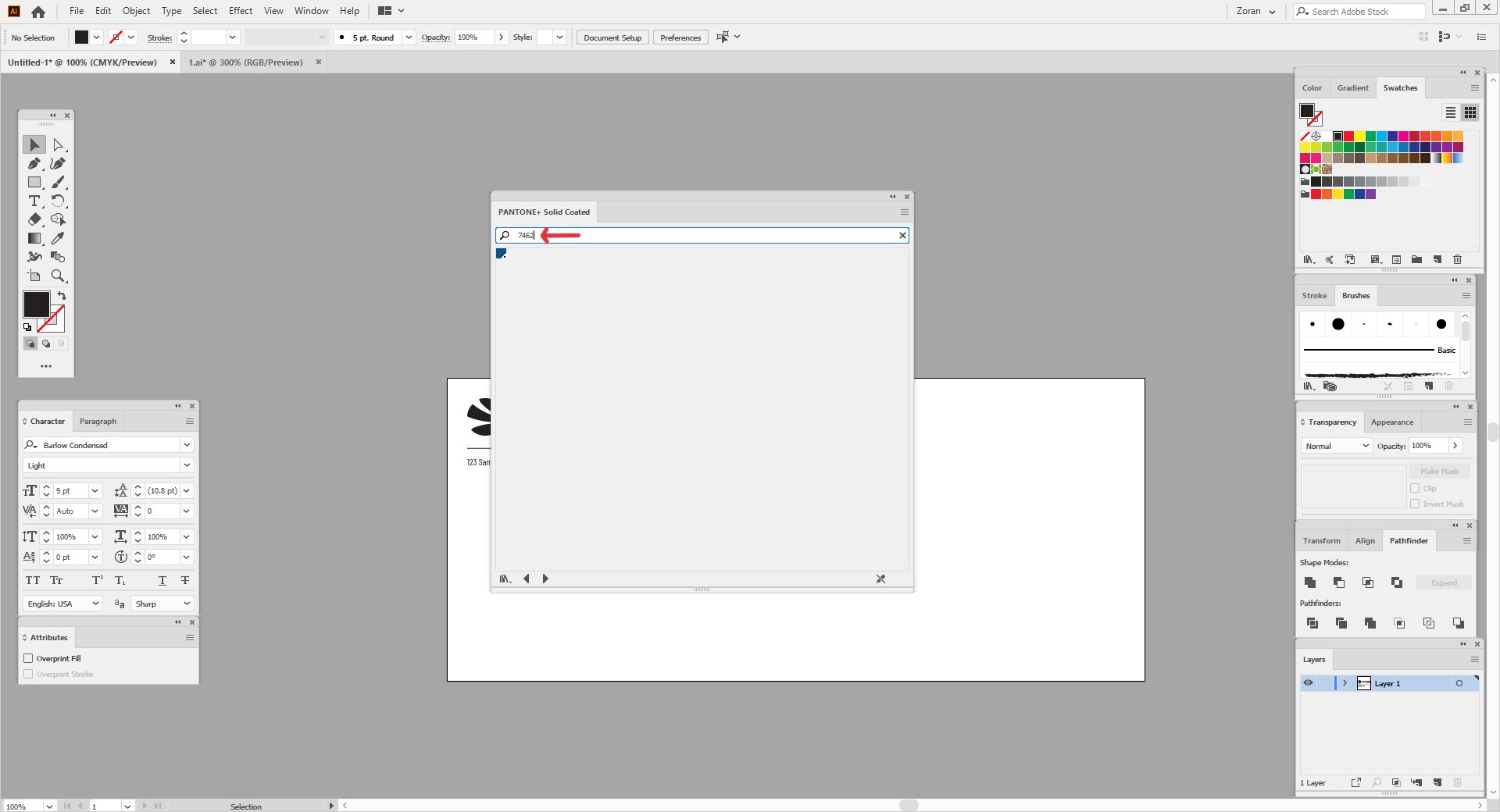Image resolution: width=1500 pixels, height=812 pixels.
Task: Open Swatch Libraries menu icon
Action: pyautogui.click(x=1309, y=259)
